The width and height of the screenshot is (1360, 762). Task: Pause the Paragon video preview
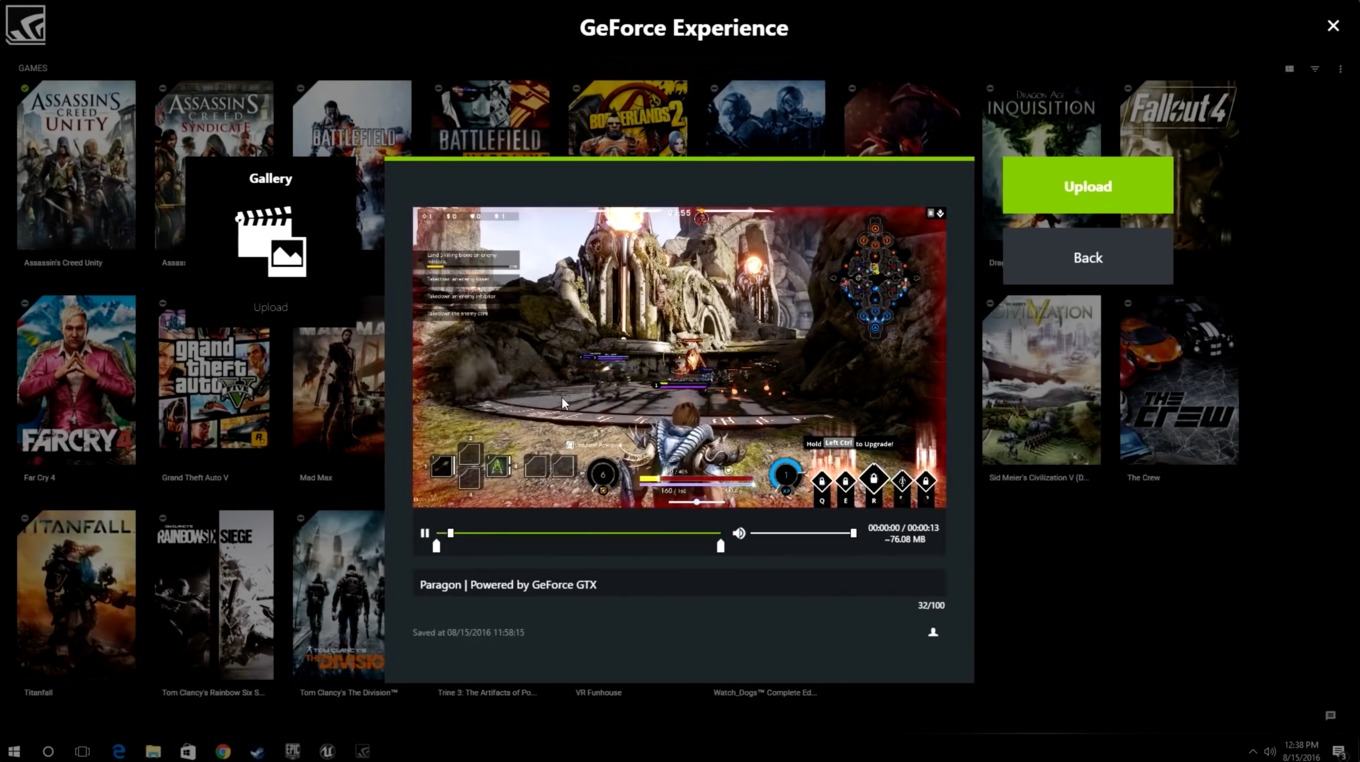click(x=425, y=533)
